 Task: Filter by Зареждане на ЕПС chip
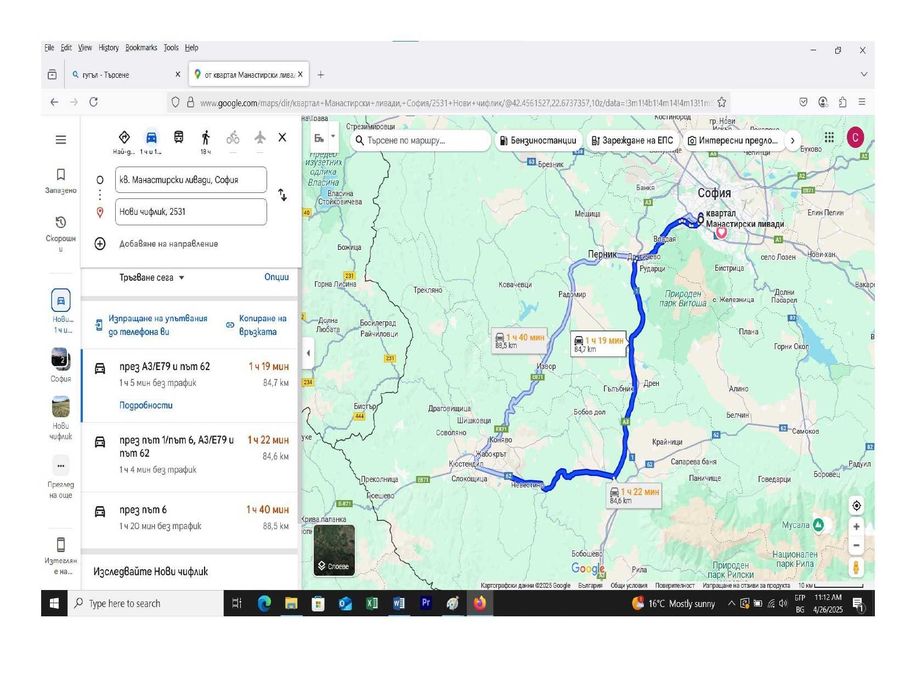pyautogui.click(x=632, y=140)
